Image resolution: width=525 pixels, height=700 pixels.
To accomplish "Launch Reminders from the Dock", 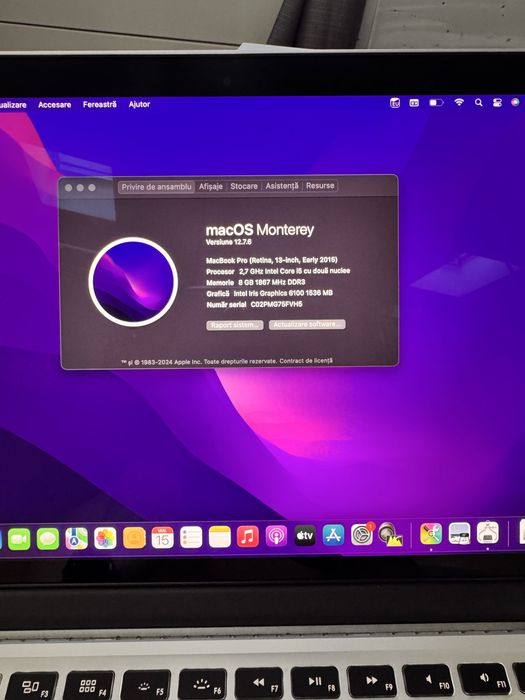I will (191, 537).
